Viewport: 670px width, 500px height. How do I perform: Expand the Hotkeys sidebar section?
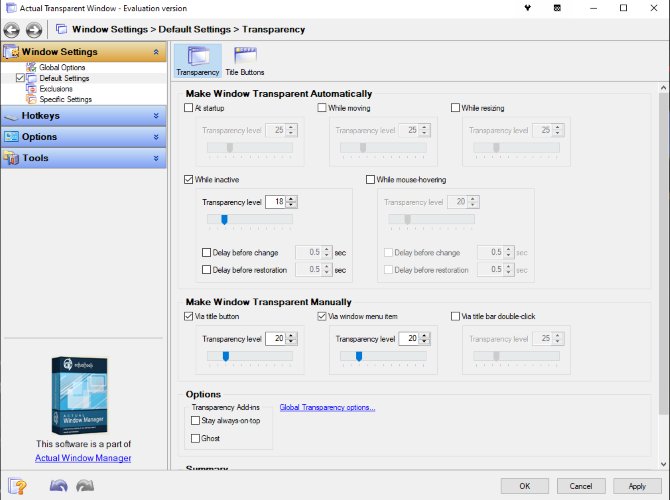(x=82, y=116)
